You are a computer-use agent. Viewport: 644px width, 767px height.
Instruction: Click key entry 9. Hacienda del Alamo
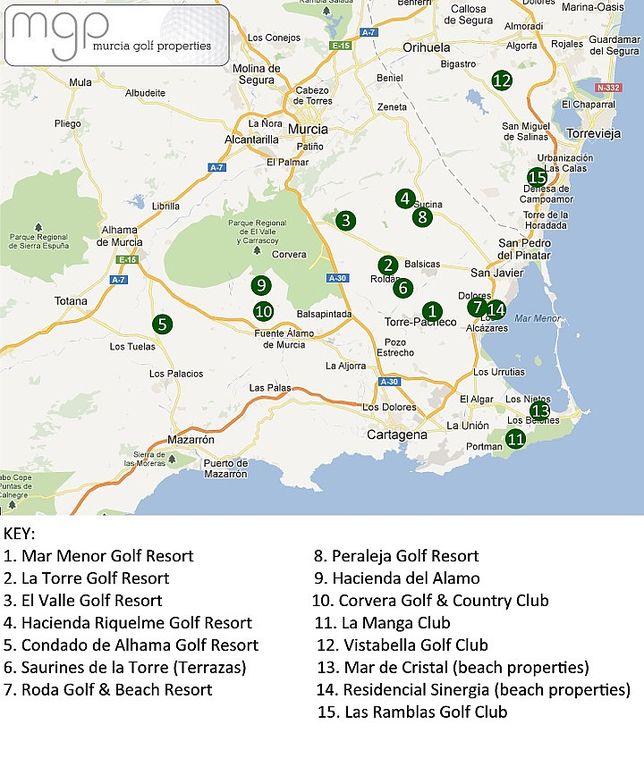[397, 578]
